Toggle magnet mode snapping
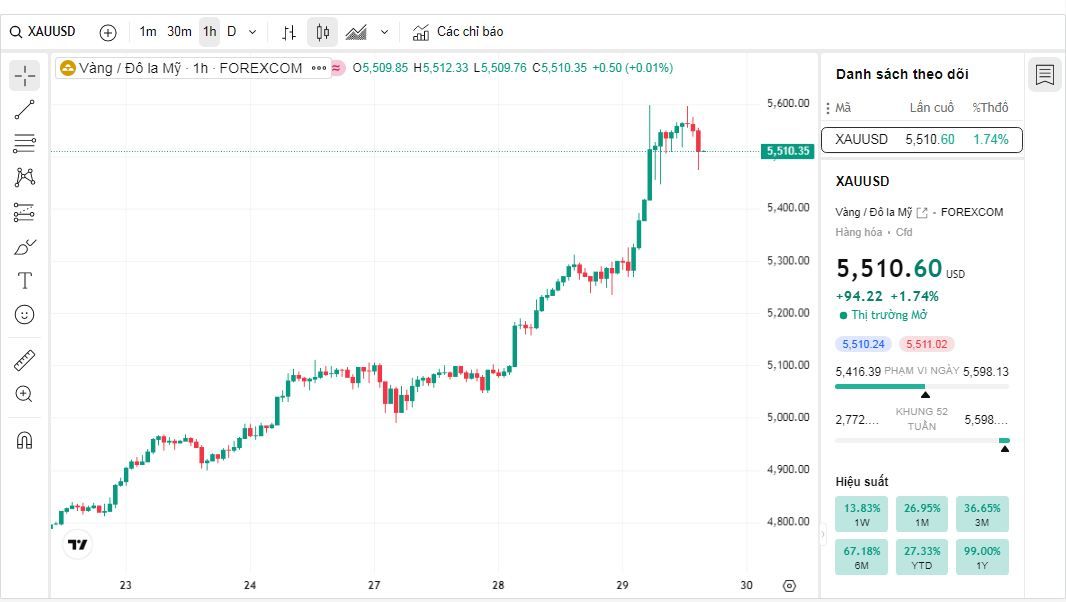 [x=24, y=441]
